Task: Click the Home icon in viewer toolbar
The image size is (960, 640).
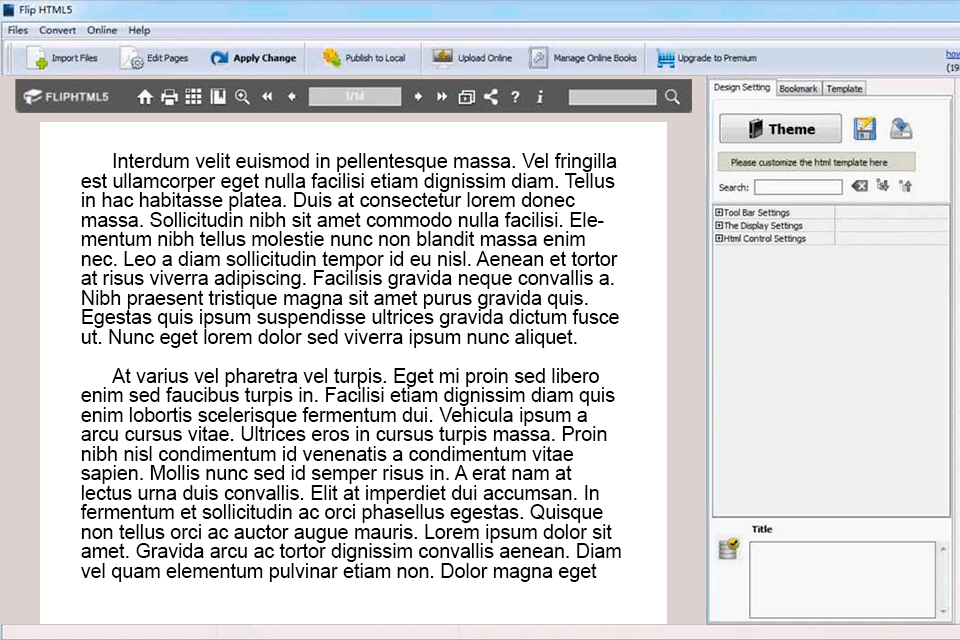Action: (x=144, y=97)
